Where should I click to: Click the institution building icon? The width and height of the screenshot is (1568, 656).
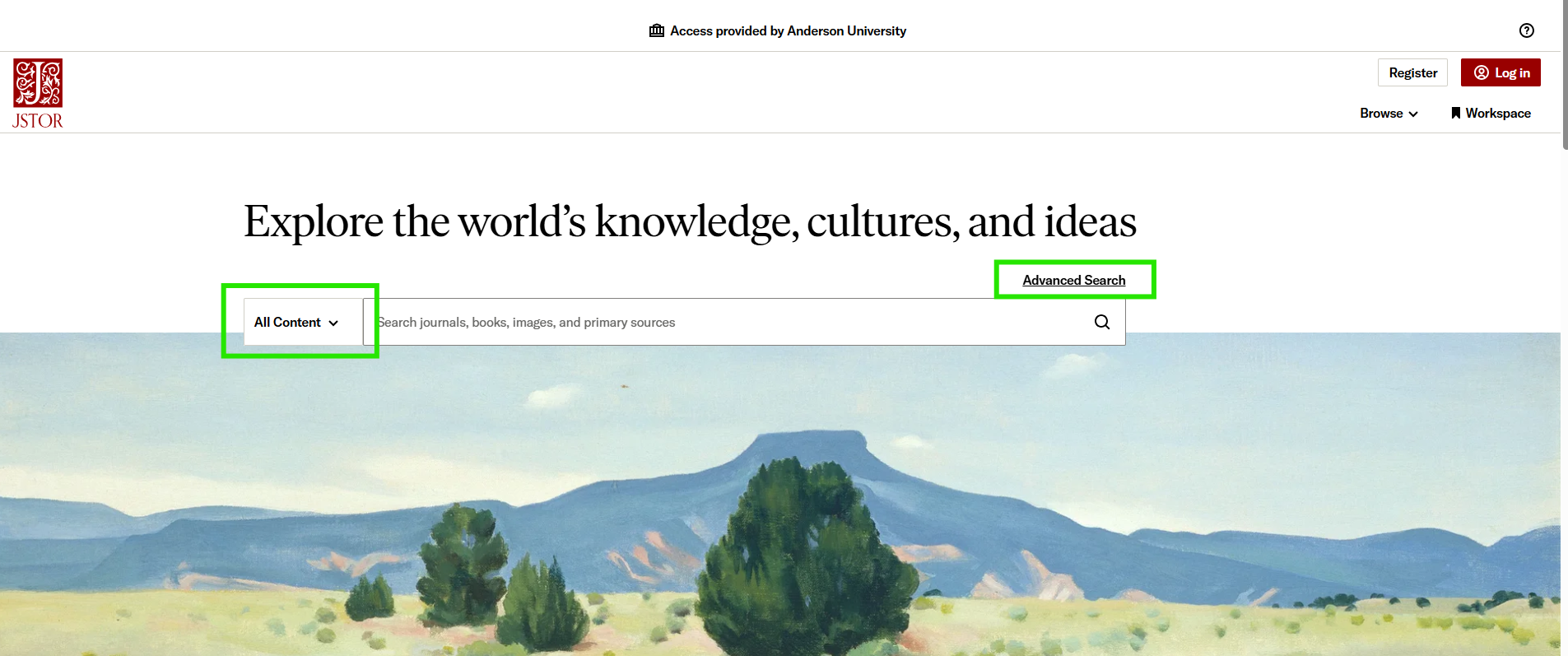click(x=656, y=30)
